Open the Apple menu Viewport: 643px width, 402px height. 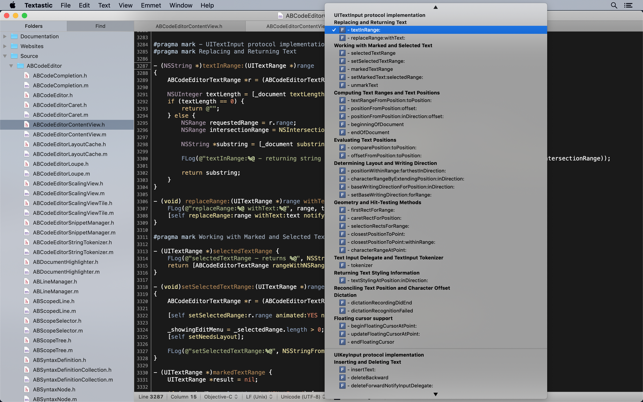click(x=12, y=5)
